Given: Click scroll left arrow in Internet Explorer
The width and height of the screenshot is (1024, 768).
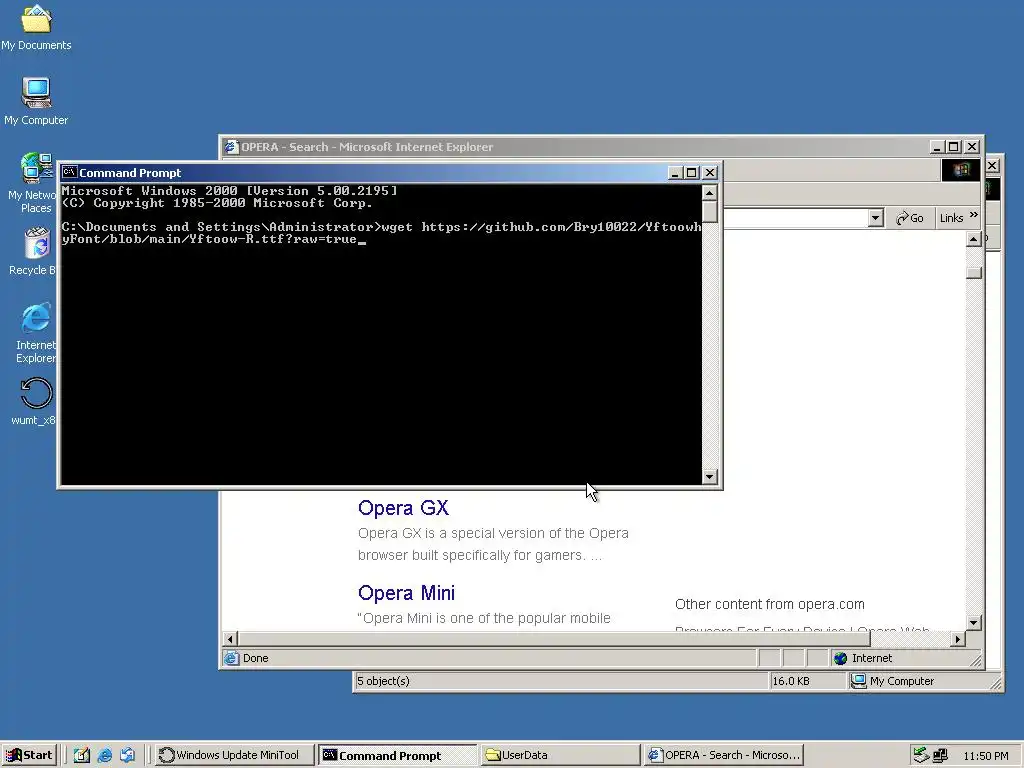Looking at the screenshot, I should pos(230,639).
